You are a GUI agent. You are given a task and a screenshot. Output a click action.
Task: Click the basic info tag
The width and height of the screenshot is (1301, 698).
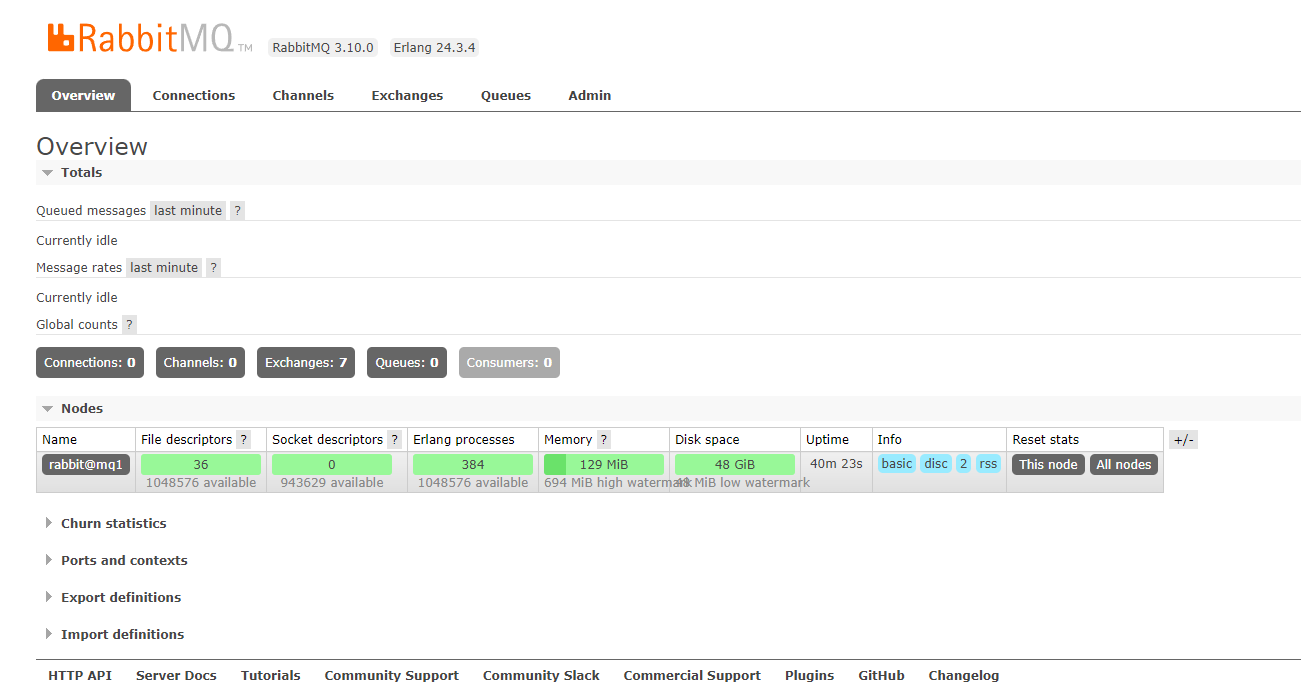point(897,464)
